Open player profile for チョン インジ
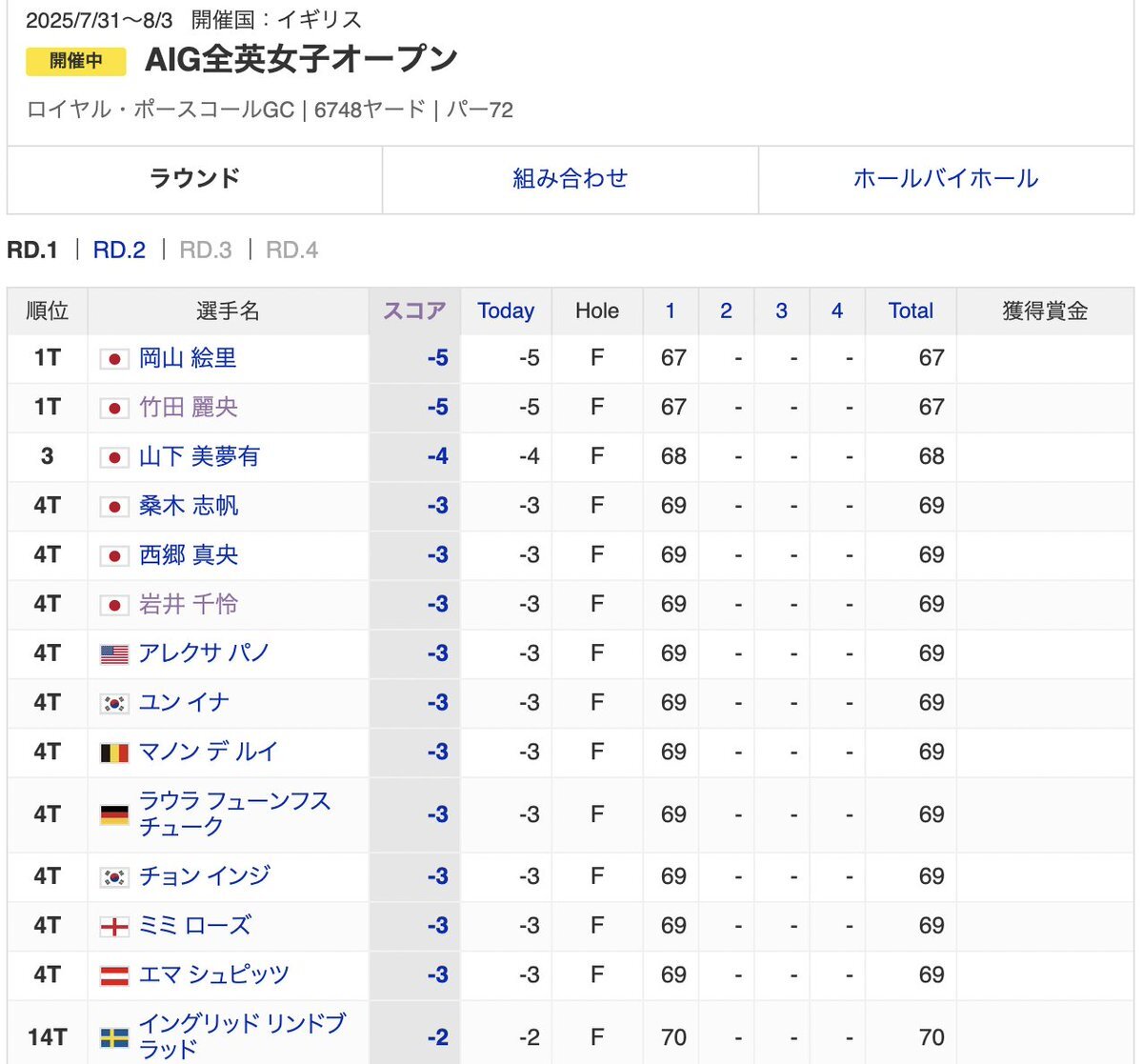1143x1064 pixels. point(204,876)
